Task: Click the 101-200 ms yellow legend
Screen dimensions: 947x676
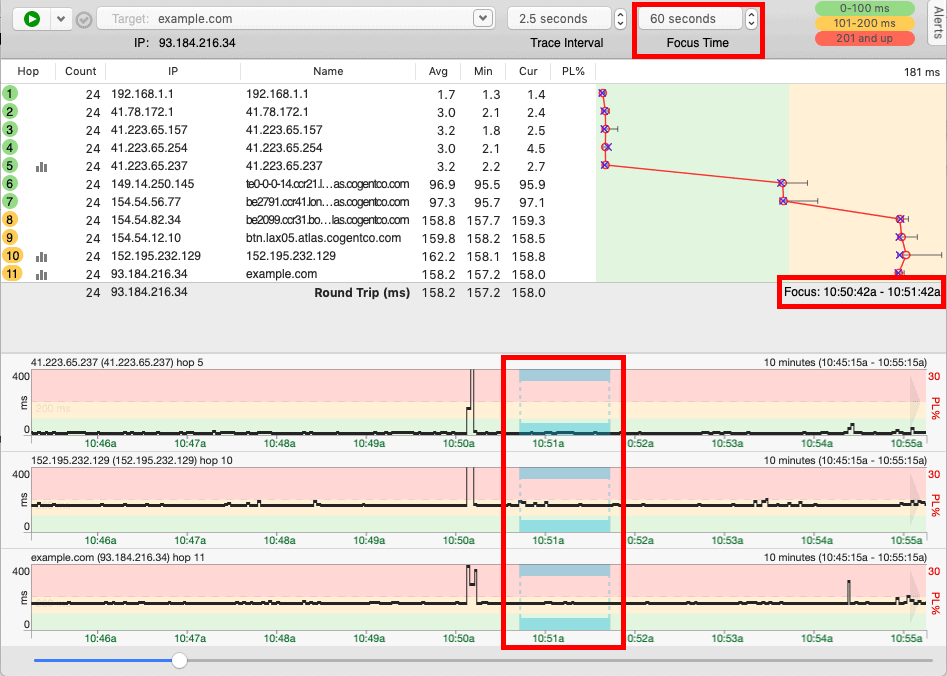Action: click(x=864, y=23)
